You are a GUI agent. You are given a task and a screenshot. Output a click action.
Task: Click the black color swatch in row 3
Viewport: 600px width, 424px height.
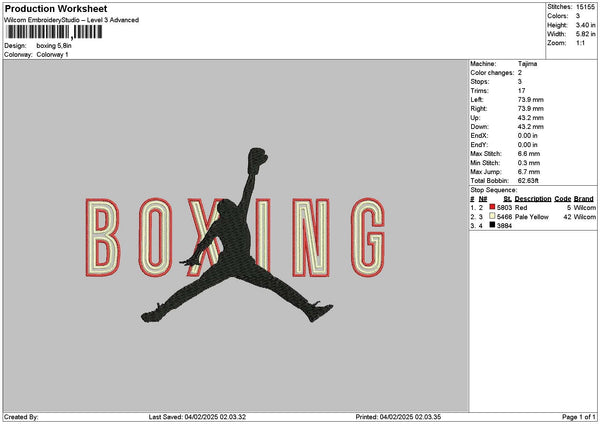(x=493, y=225)
